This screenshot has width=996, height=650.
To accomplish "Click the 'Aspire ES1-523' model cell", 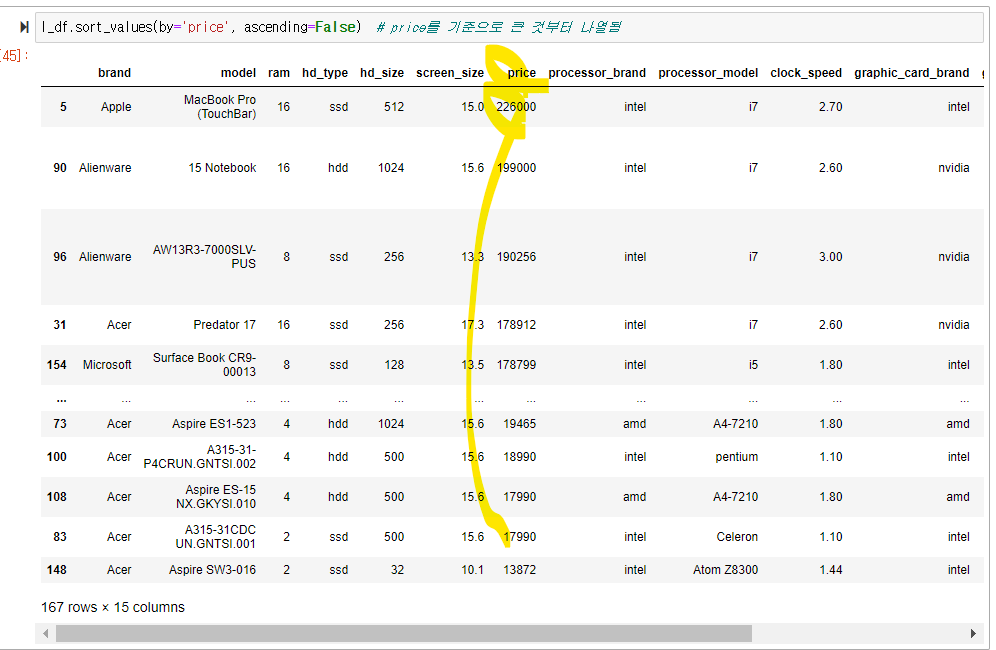I will point(214,424).
